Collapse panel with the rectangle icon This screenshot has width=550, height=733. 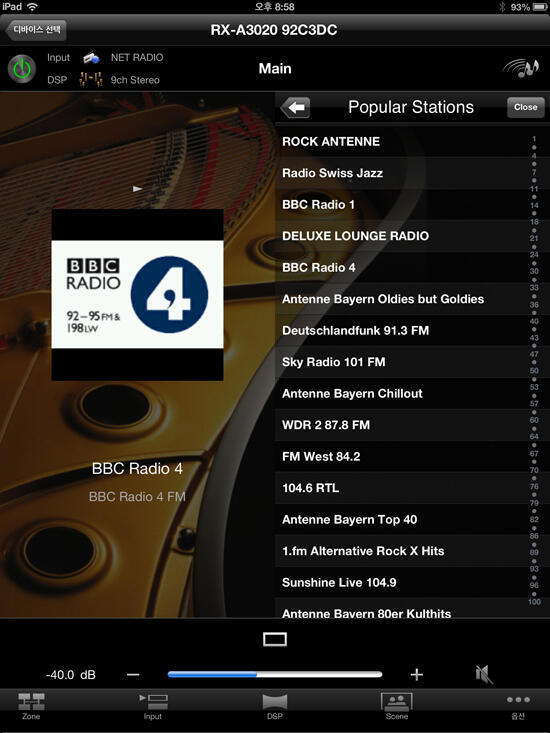click(x=275, y=639)
